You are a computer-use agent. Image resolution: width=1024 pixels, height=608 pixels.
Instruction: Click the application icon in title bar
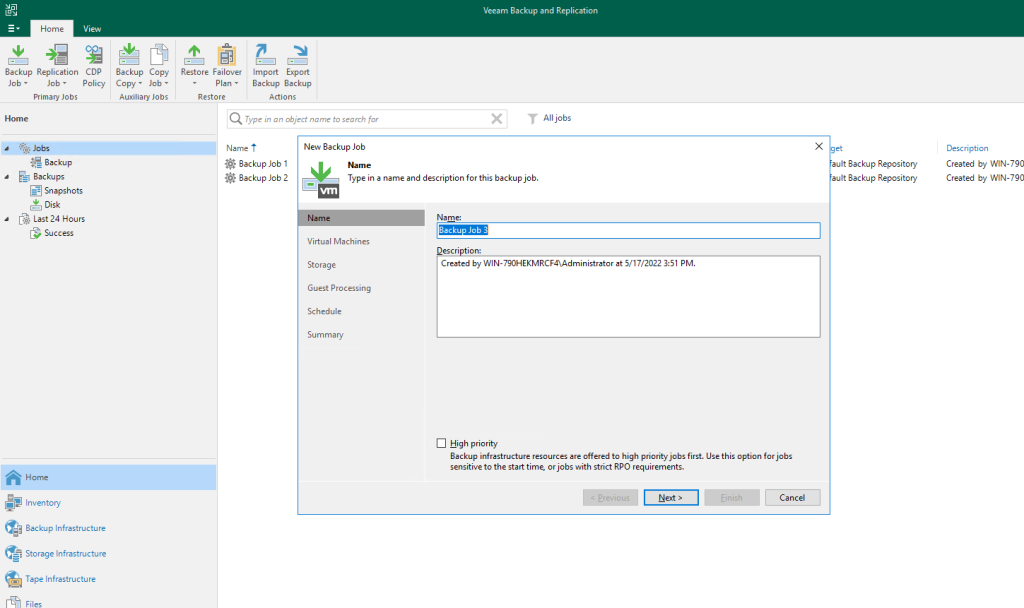pos(11,10)
